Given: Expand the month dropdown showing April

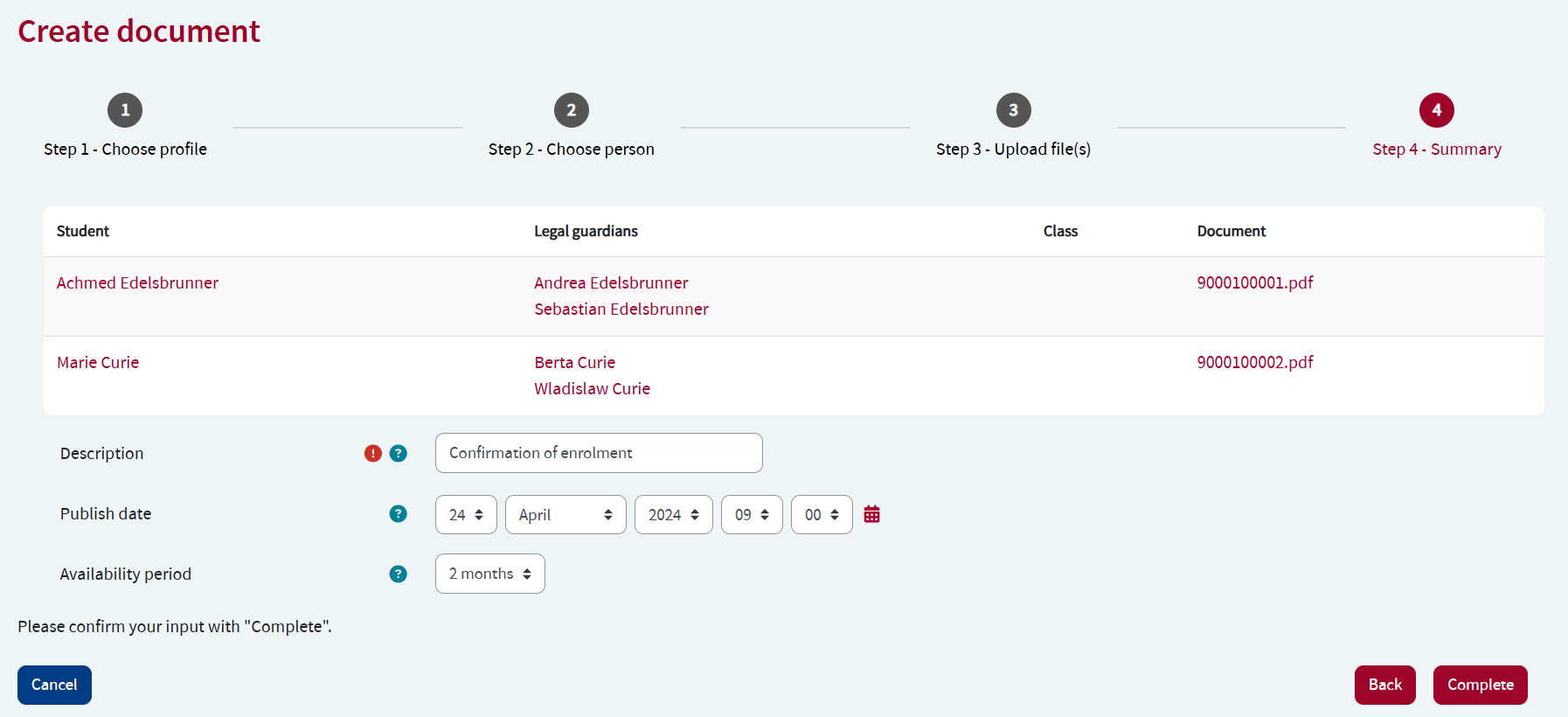Looking at the screenshot, I should [x=565, y=514].
